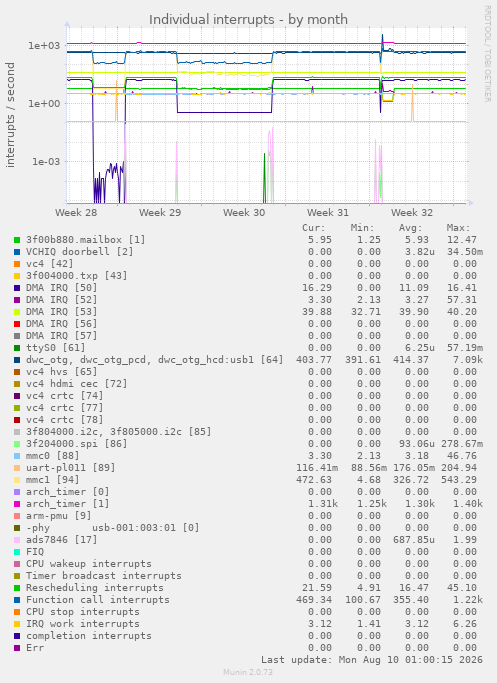The width and height of the screenshot is (497, 683).
Task: Click the arch_timer [1] magenta swatch
Action: pos(17,504)
